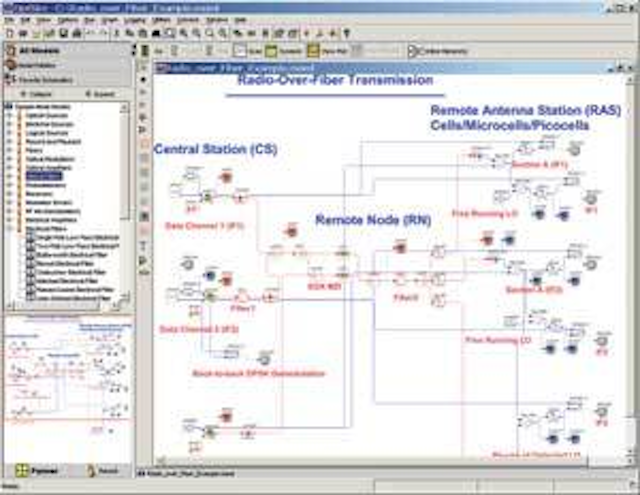Click the New document toolbar icon
This screenshot has width=640, height=495.
10,33
